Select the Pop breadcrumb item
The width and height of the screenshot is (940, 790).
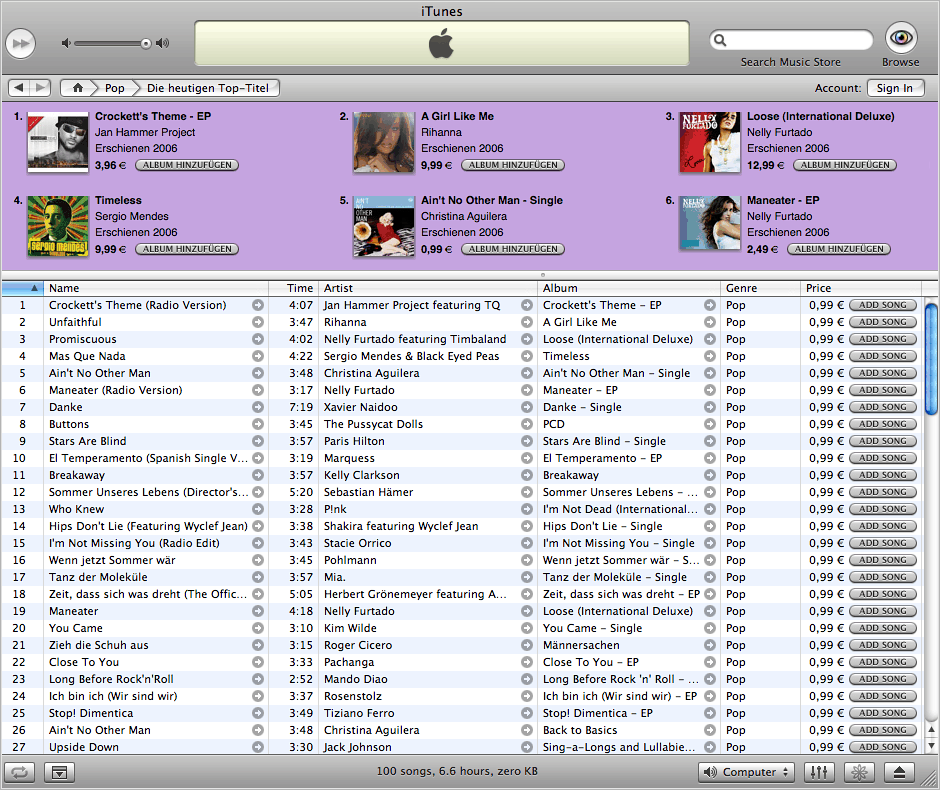coord(115,88)
